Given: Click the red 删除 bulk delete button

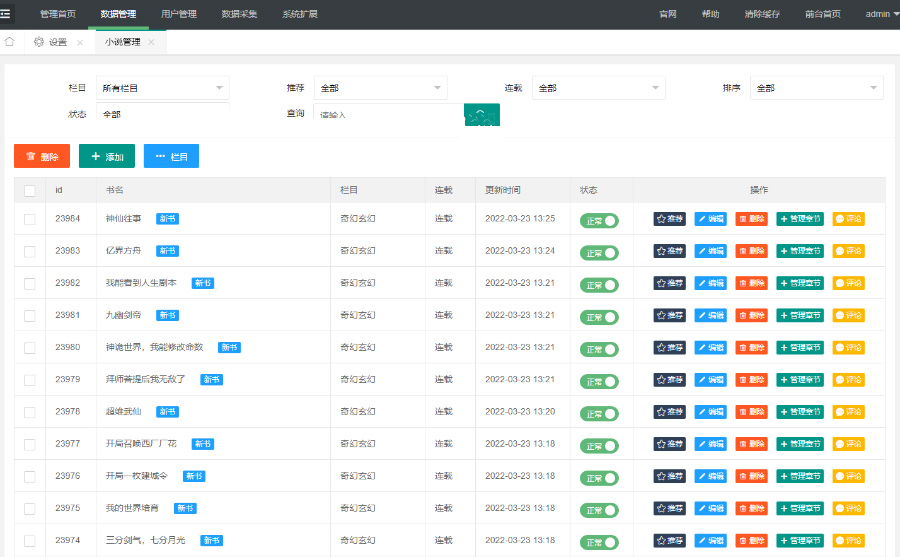Looking at the screenshot, I should pos(42,156).
